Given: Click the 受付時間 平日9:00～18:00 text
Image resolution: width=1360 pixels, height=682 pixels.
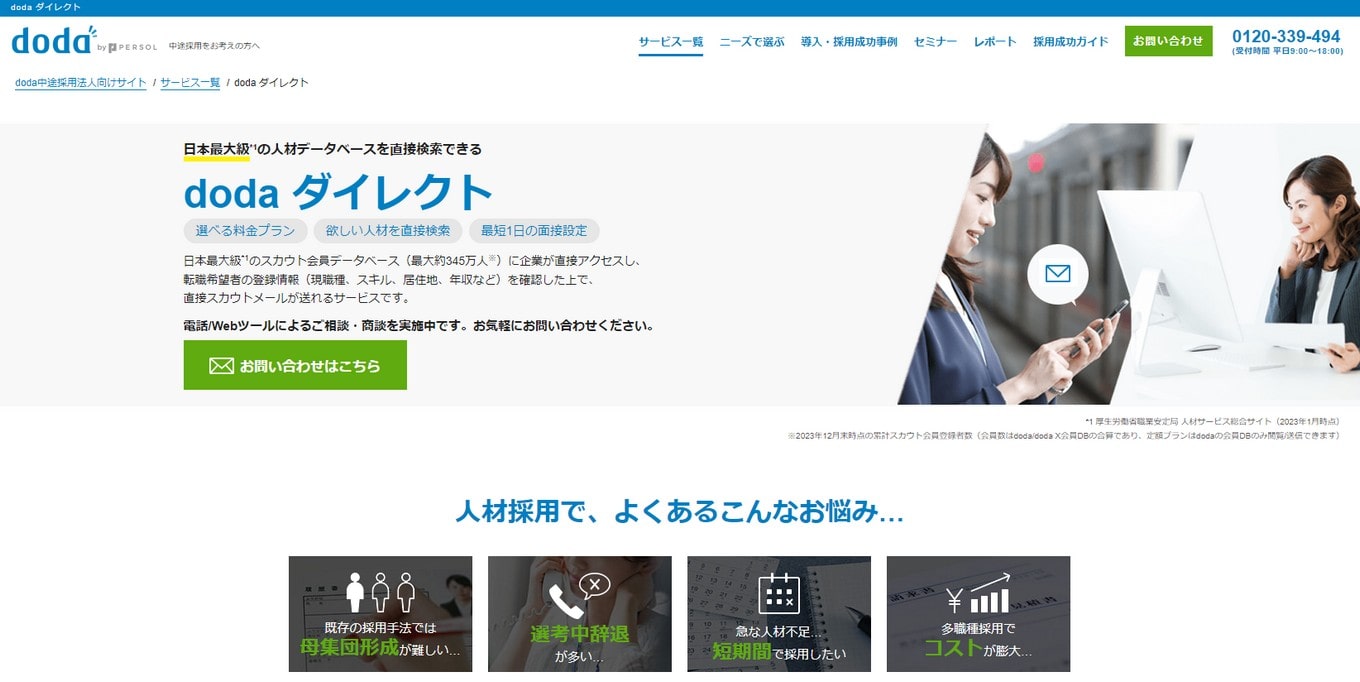Looking at the screenshot, I should pos(1288,51).
